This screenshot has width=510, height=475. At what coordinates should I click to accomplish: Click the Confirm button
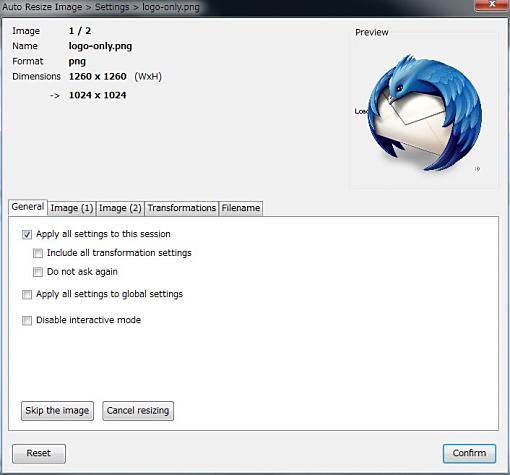point(469,453)
